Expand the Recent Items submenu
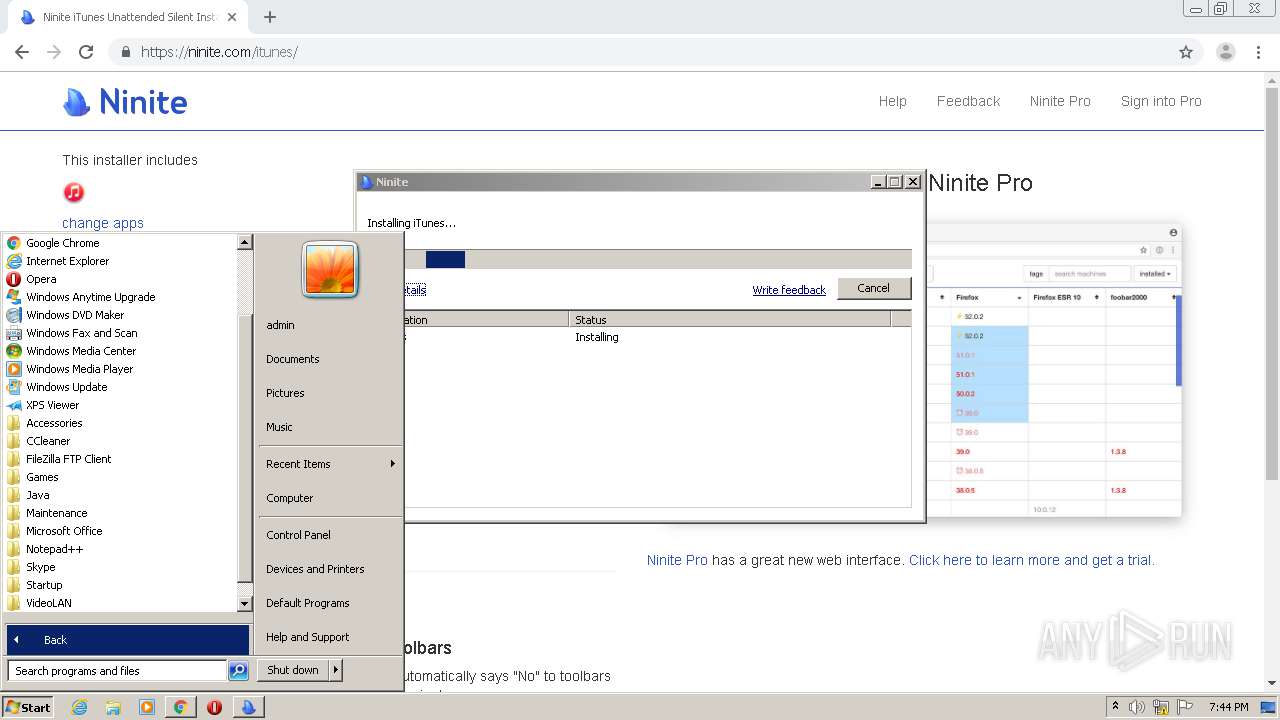The image size is (1280, 720). [x=330, y=464]
